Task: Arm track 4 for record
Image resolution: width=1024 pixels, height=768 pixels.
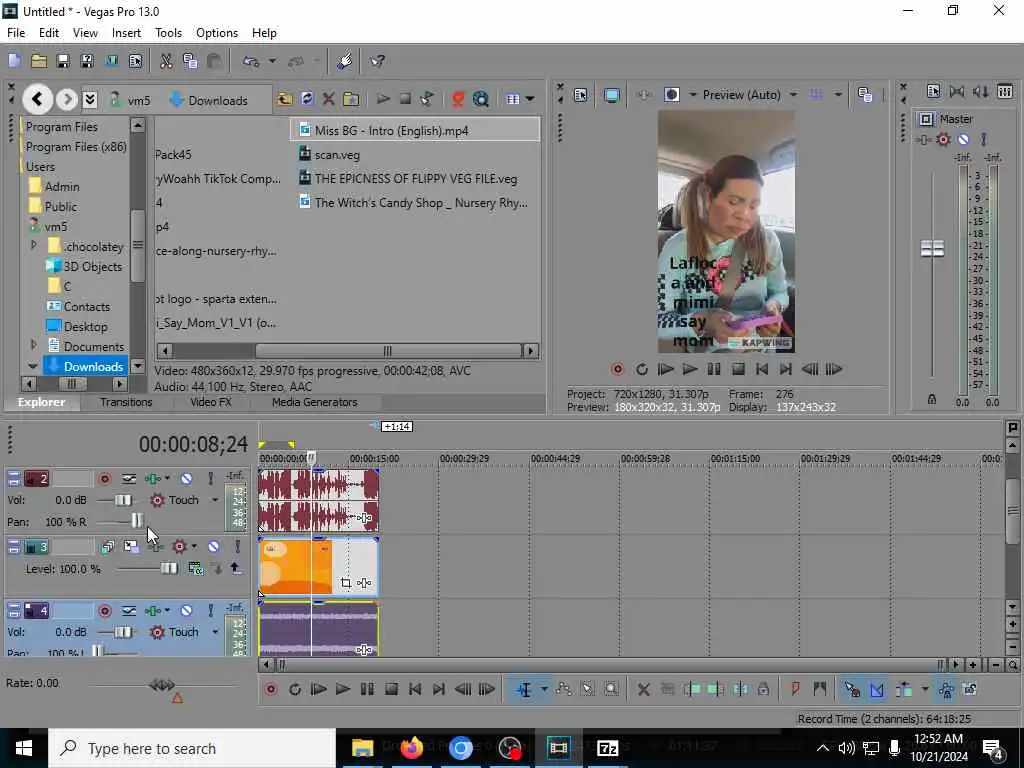Action: click(x=104, y=611)
